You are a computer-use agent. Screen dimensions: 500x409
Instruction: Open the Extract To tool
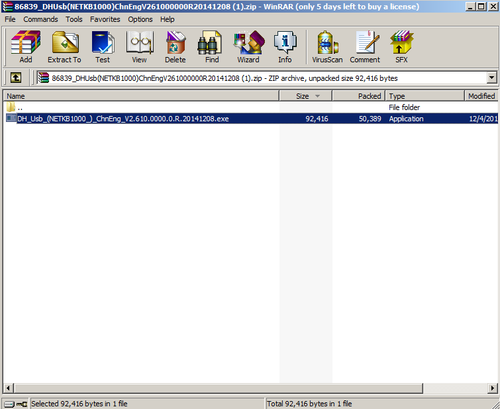coord(64,47)
